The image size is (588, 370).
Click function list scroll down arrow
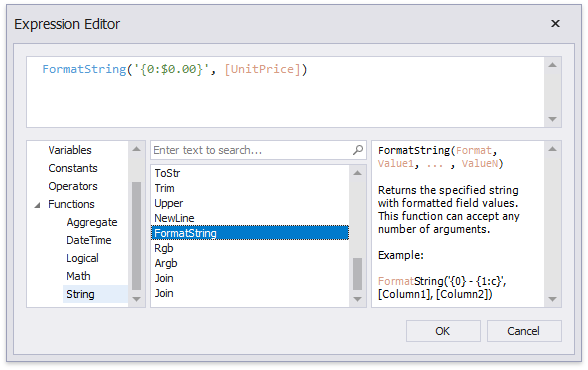(357, 299)
